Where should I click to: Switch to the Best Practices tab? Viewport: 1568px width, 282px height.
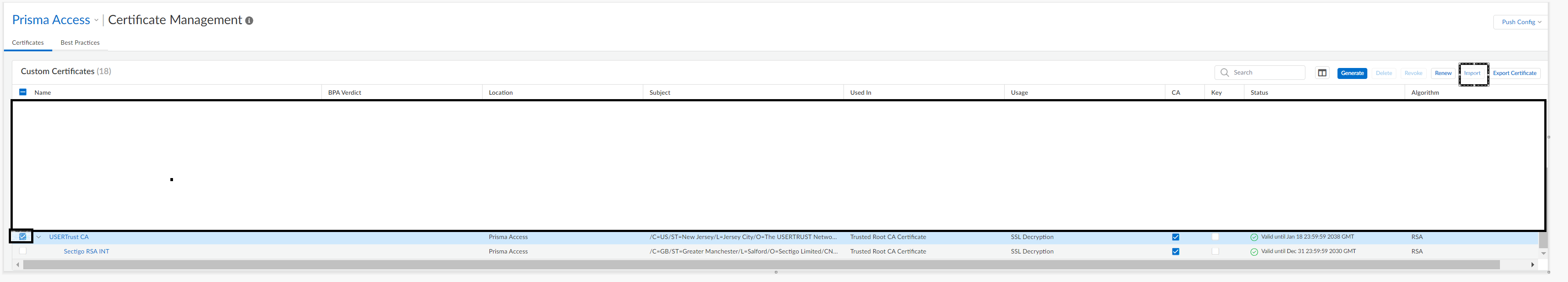pos(80,43)
